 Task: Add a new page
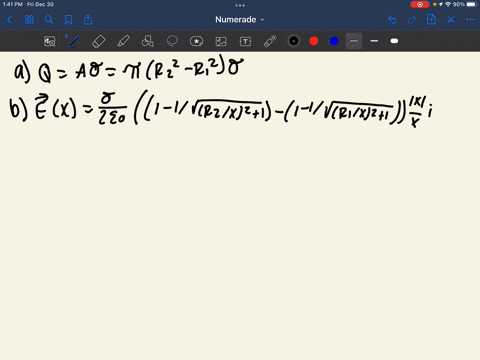tap(431, 20)
